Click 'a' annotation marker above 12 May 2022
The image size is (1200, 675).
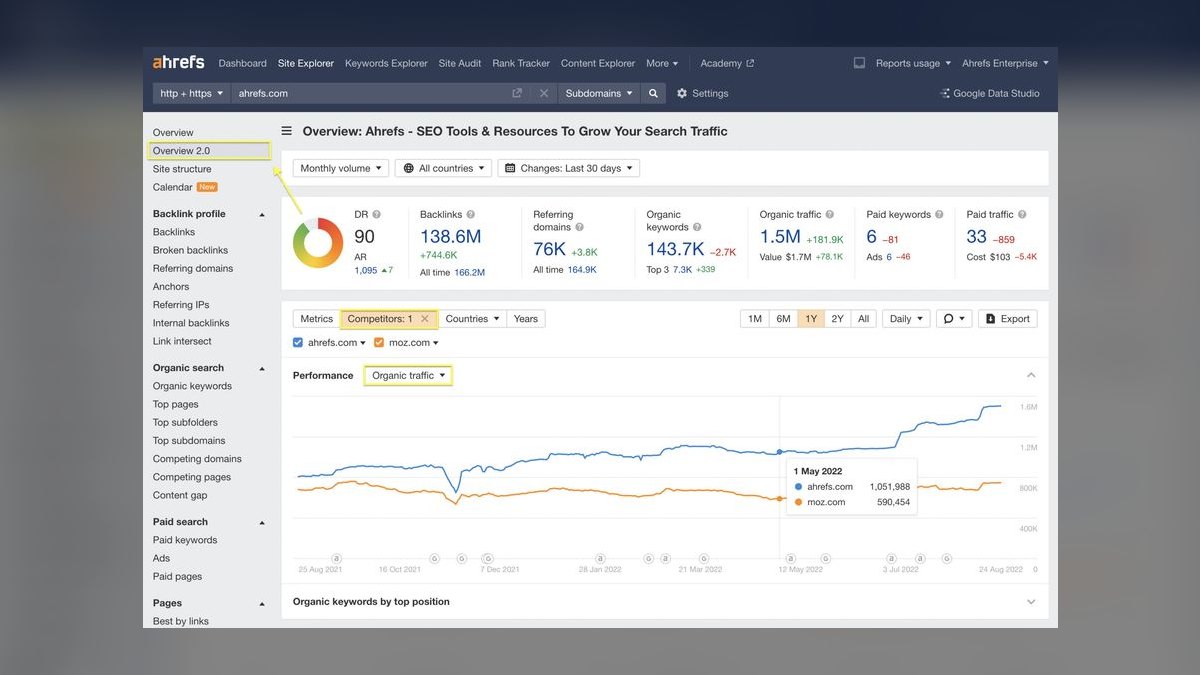point(791,558)
